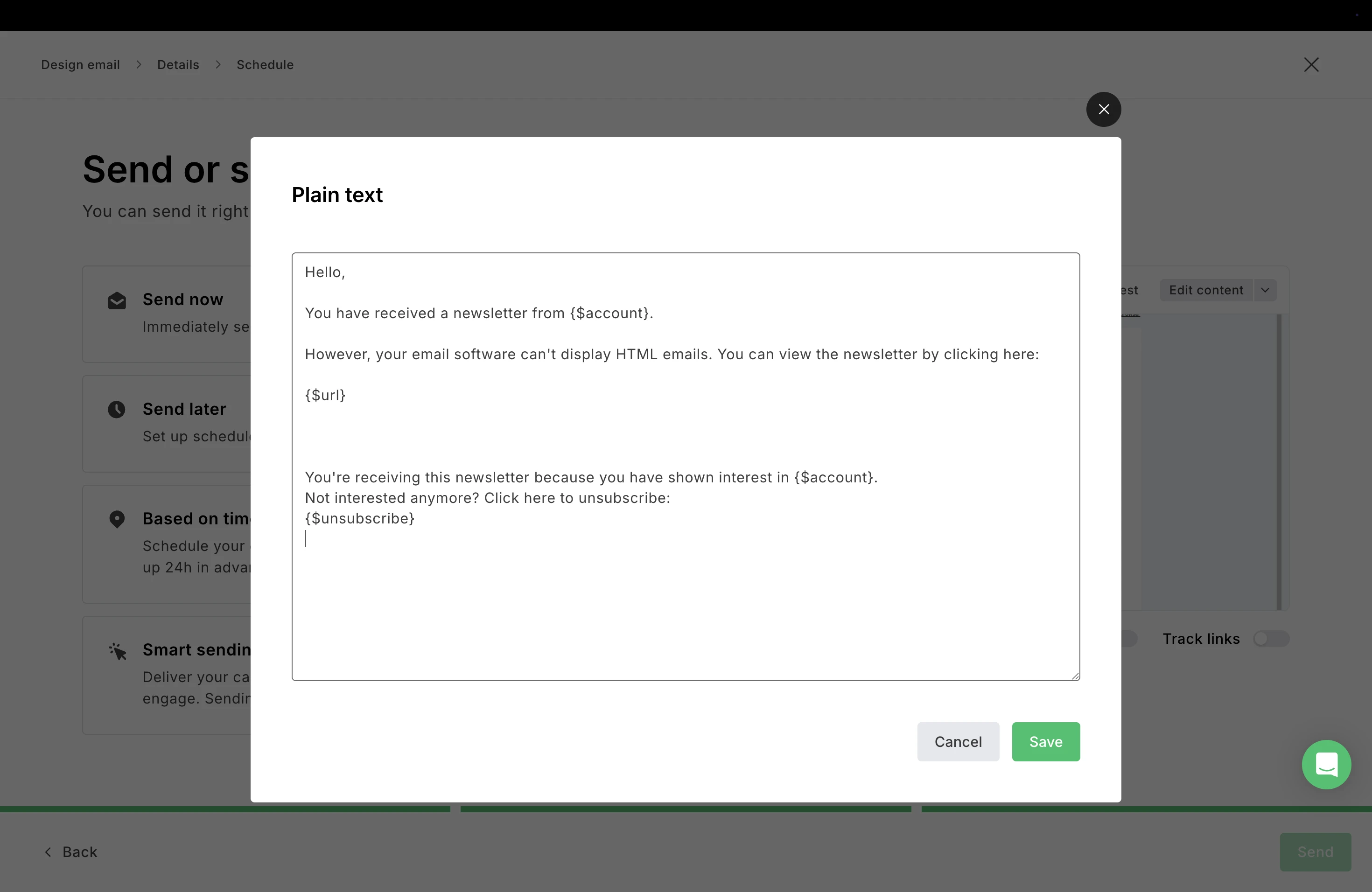Click the time zone location pin icon
The width and height of the screenshot is (1372, 892).
[x=117, y=519]
